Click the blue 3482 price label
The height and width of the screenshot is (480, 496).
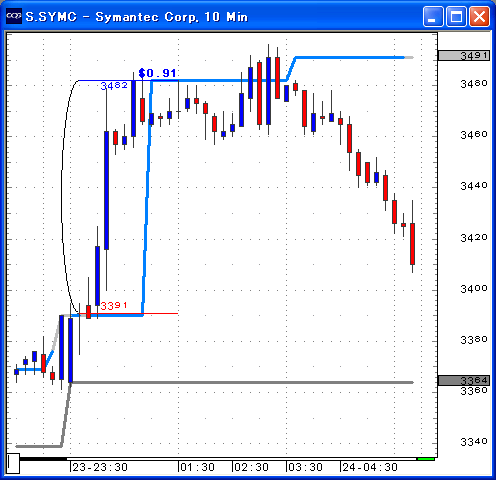coord(114,86)
